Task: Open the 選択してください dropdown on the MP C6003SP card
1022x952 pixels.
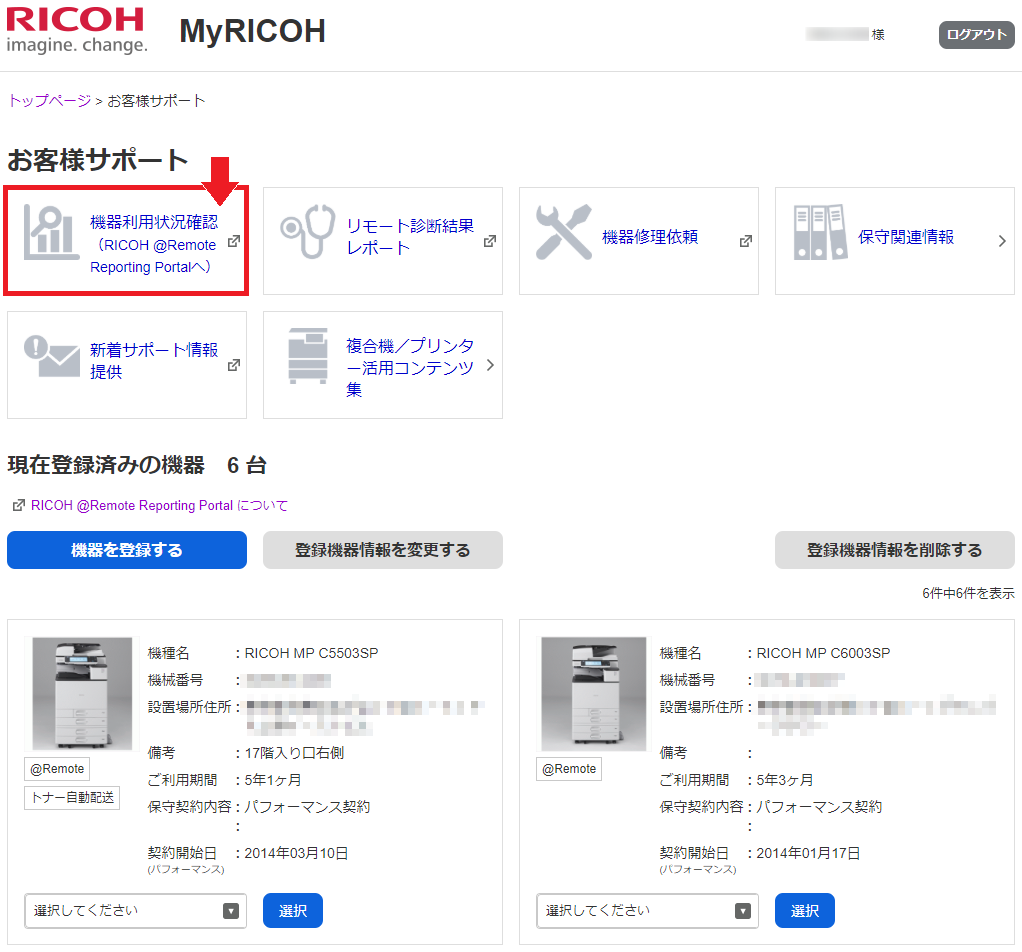Action: tap(647, 911)
